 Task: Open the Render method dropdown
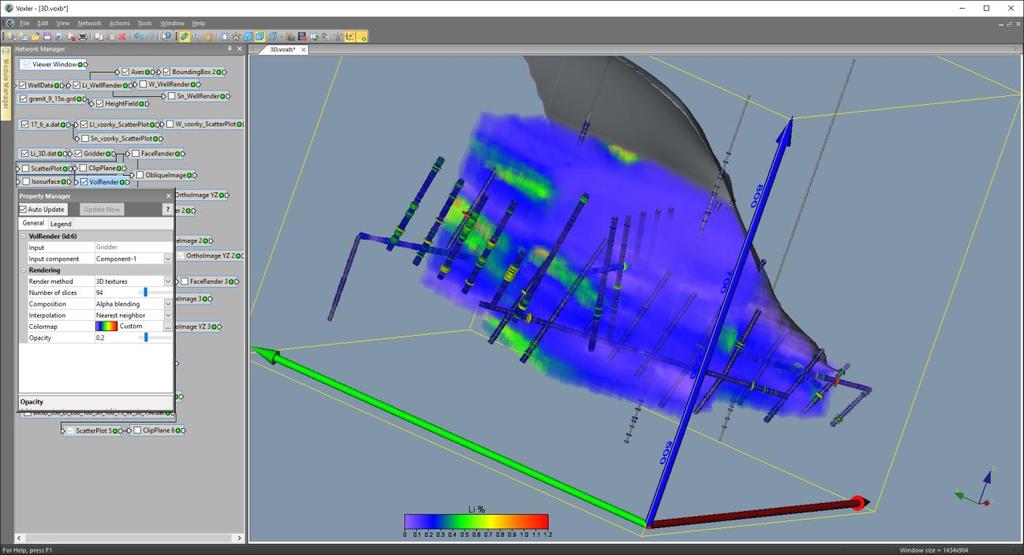(x=168, y=281)
